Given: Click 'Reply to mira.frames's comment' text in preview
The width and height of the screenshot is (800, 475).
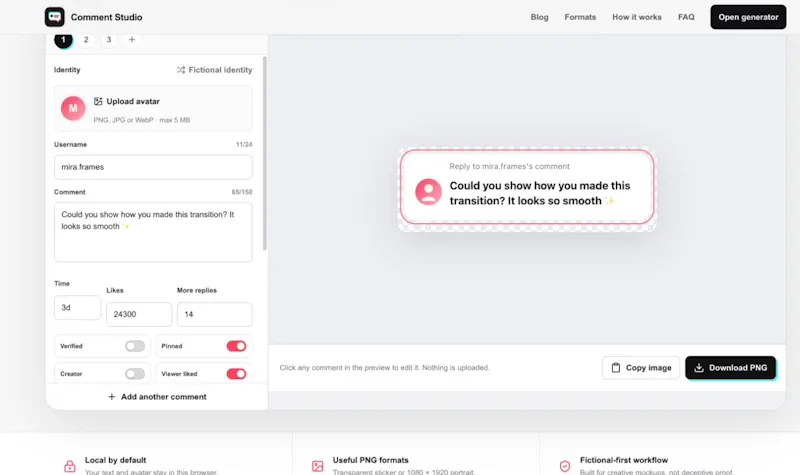Looking at the screenshot, I should point(509,166).
